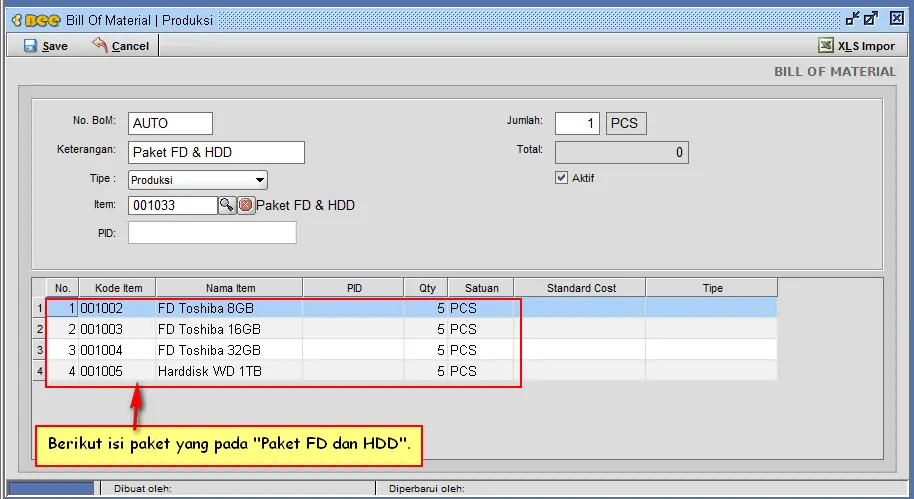Image resolution: width=914 pixels, height=499 pixels.
Task: Click row header 1 of the table
Action: click(x=39, y=308)
